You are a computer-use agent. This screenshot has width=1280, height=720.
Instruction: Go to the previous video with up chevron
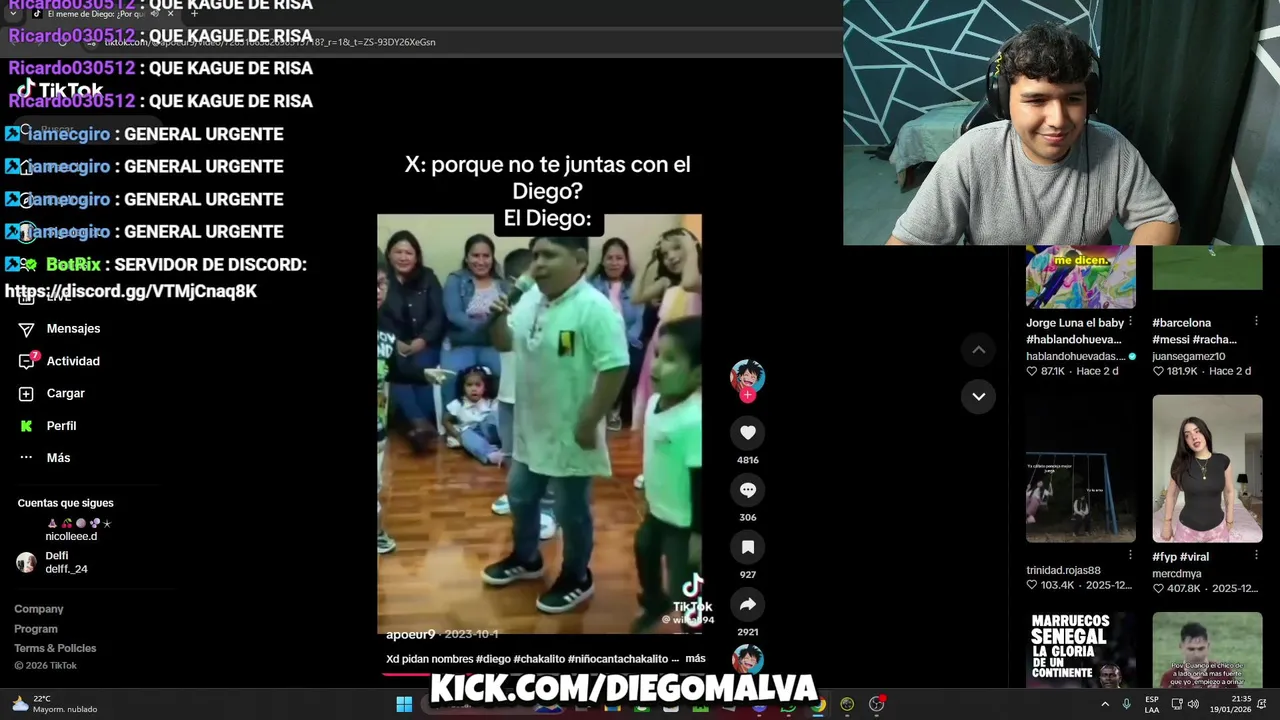pos(978,349)
